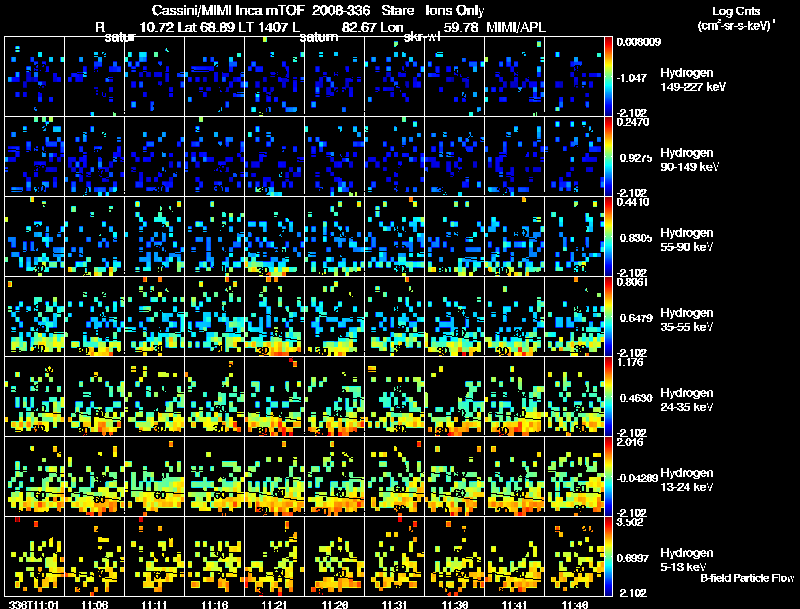
Task: Click the Hydrogen 5-13 keV row label
Action: pos(687,560)
